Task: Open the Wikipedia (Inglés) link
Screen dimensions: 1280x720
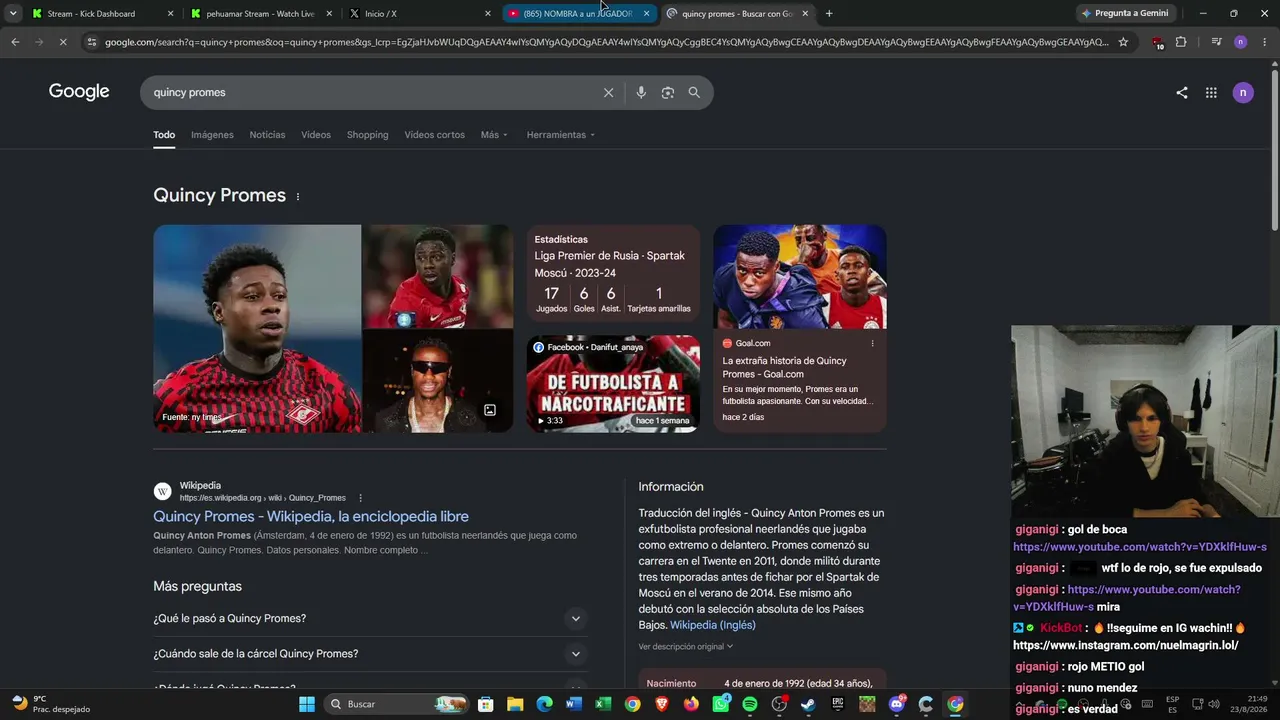Action: [713, 625]
